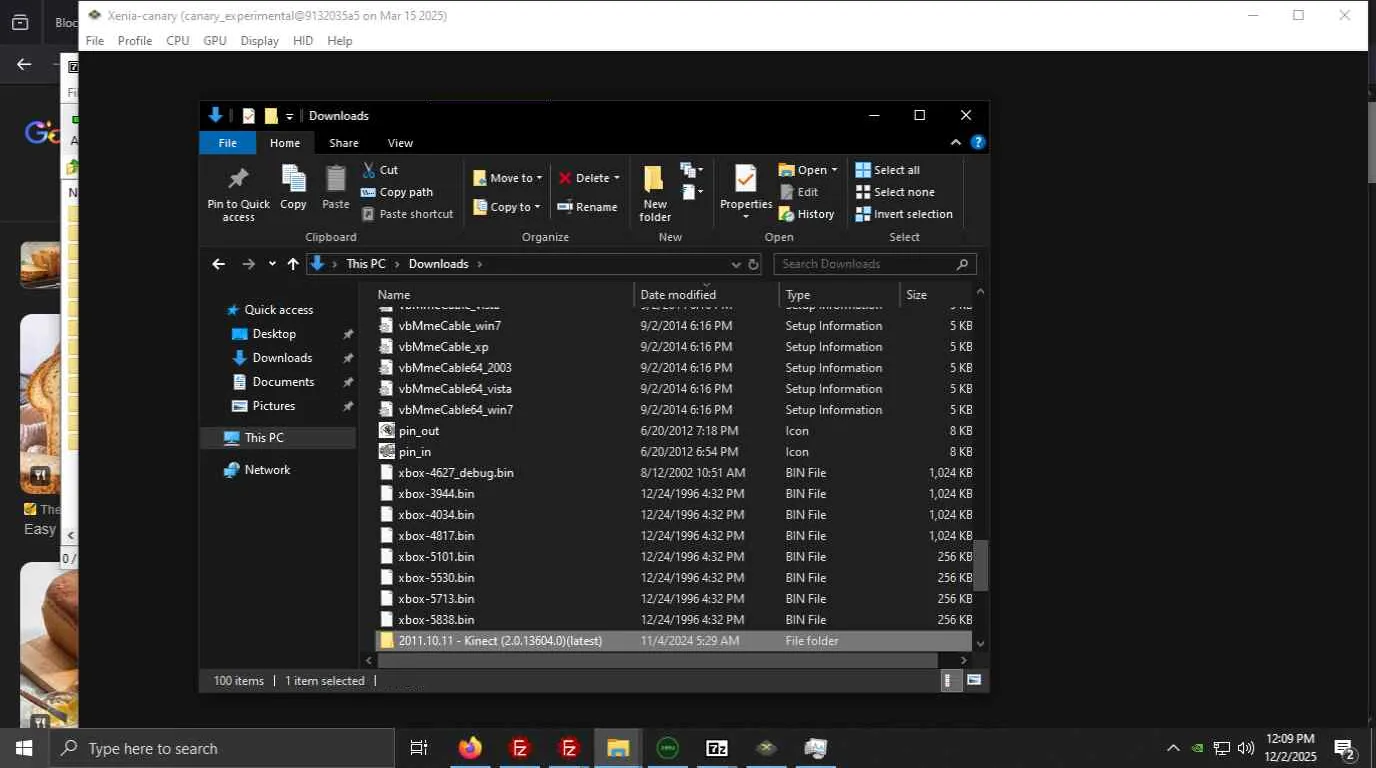Show hidden system tray icons
Viewport: 1376px width, 768px height.
(1173, 748)
